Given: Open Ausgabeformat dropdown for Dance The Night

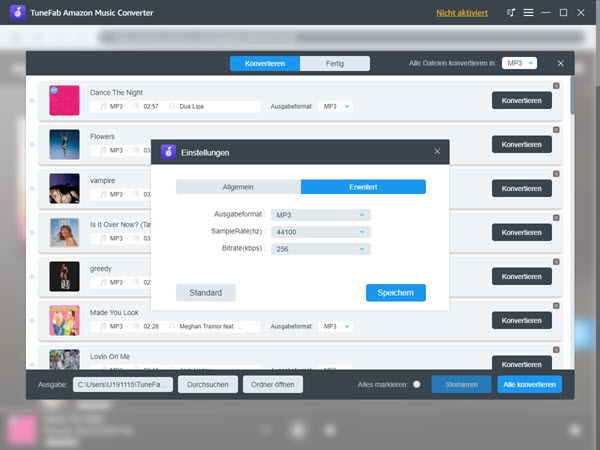Looking at the screenshot, I should (336, 106).
